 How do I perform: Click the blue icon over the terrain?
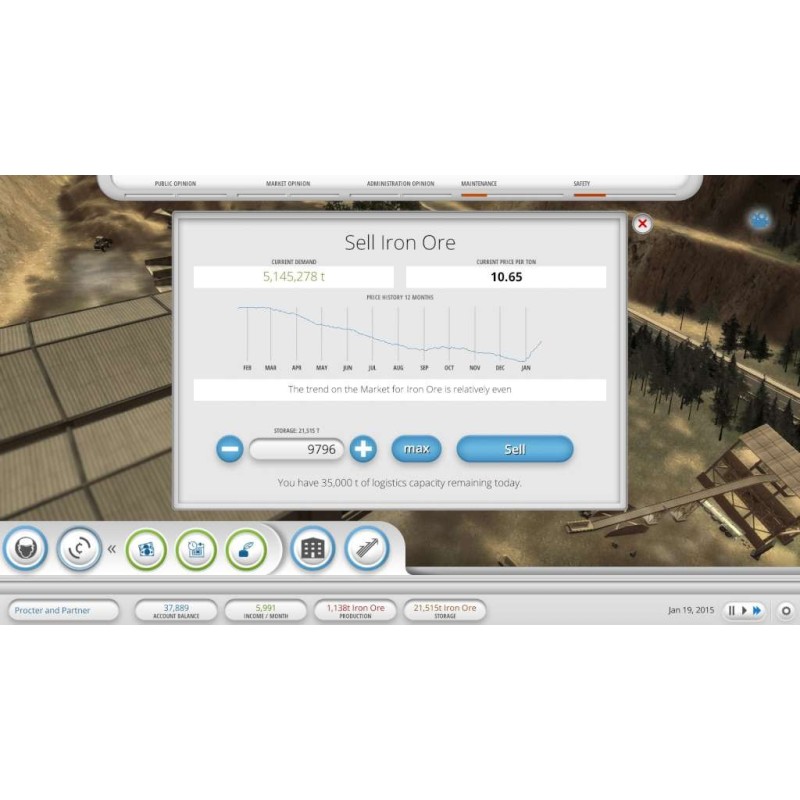click(x=760, y=220)
